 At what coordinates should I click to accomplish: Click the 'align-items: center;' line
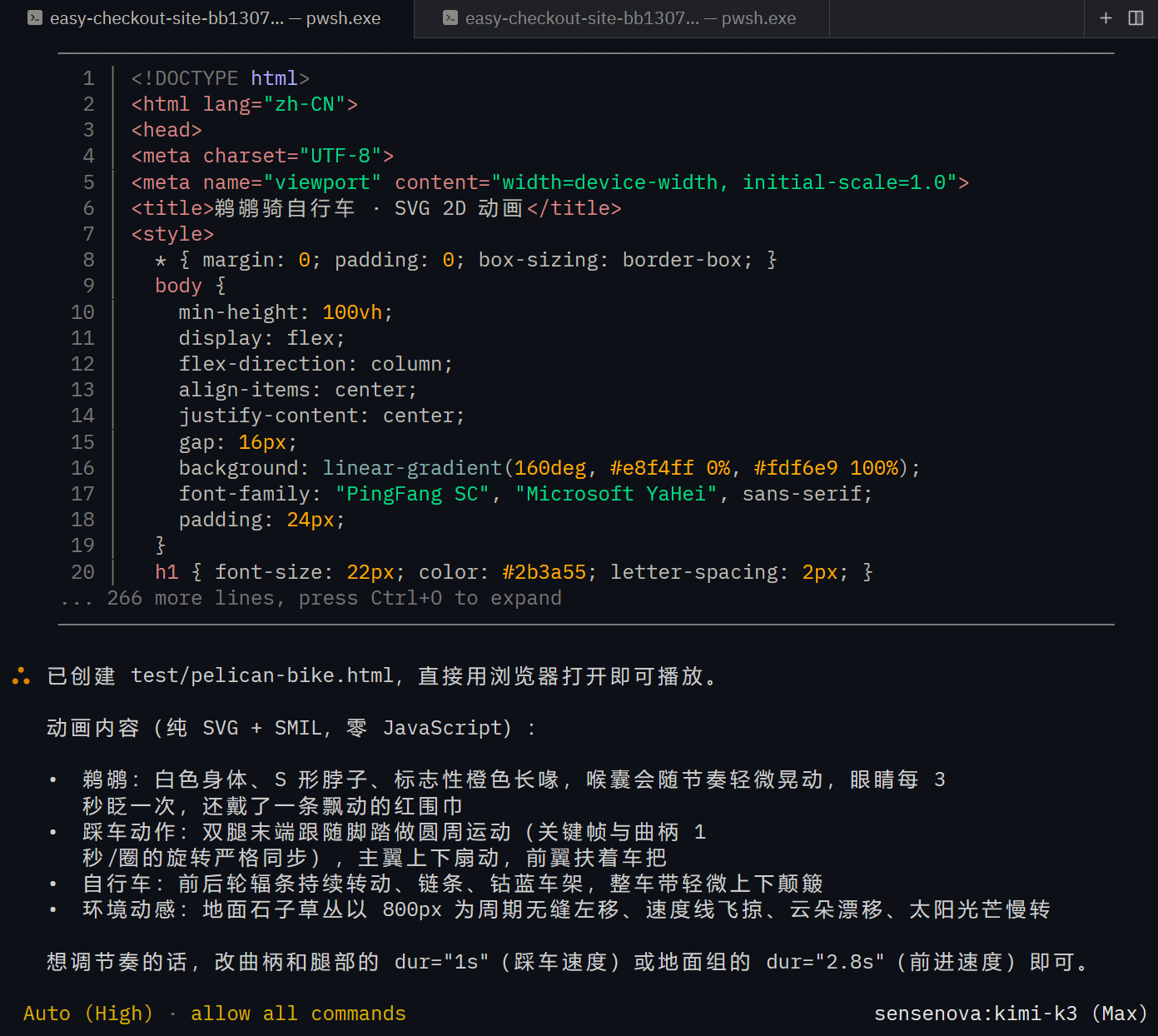(298, 390)
